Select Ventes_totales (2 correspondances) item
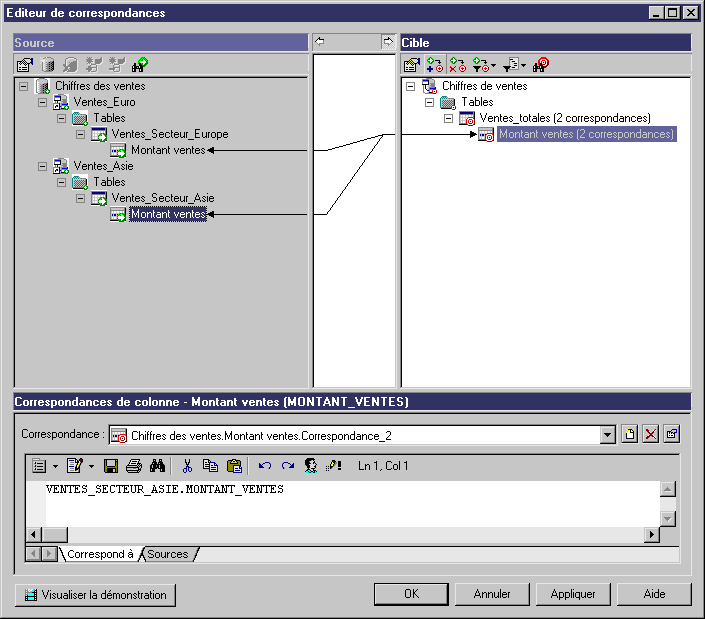The height and width of the screenshot is (619, 705). [x=565, y=118]
